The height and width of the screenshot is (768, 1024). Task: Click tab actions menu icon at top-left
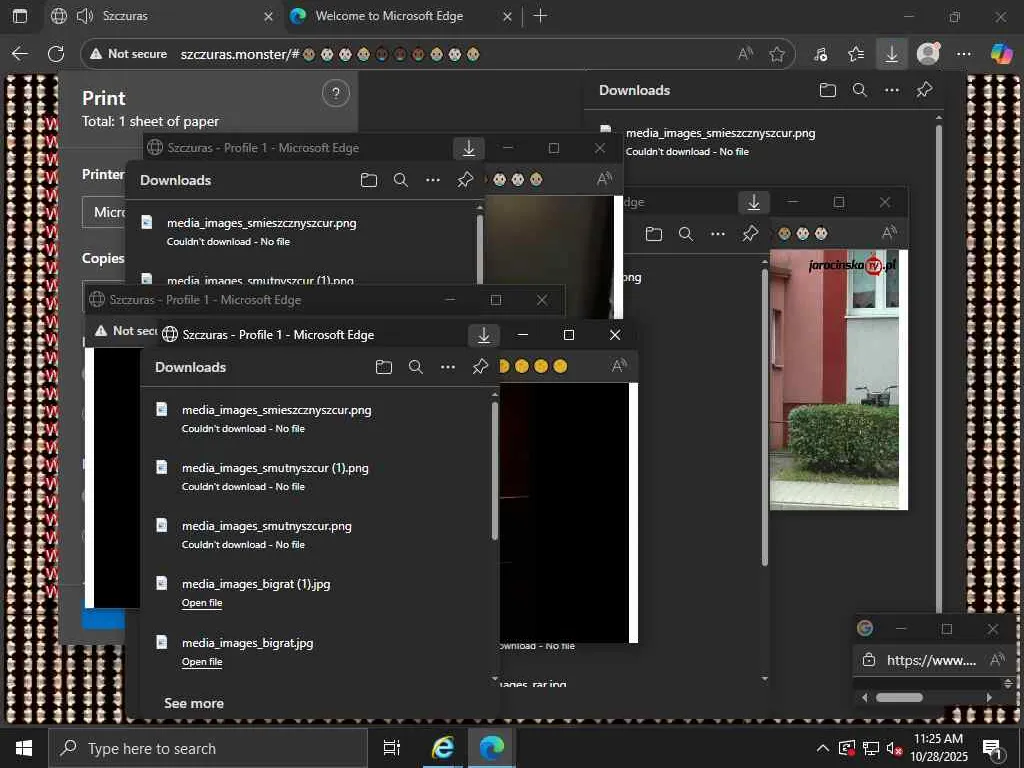(x=20, y=16)
